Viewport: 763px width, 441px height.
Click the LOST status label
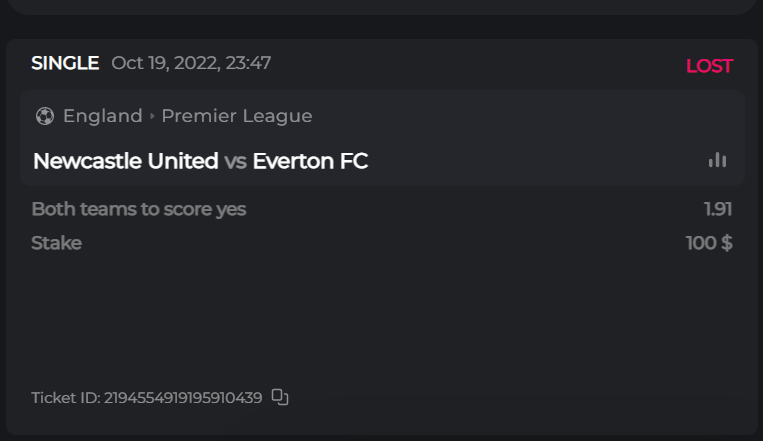click(709, 67)
